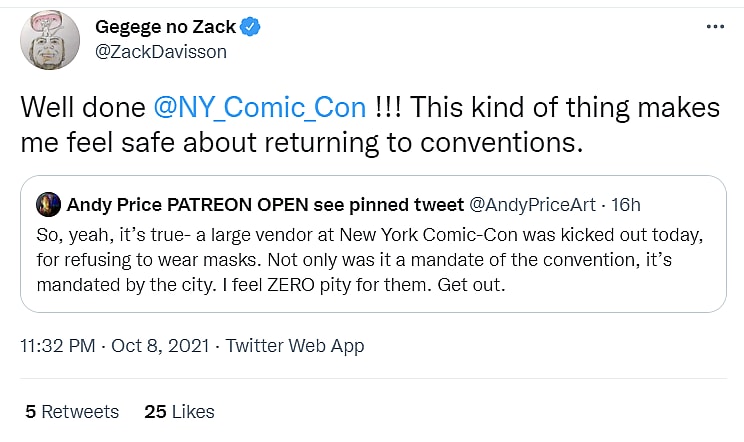View the 25 Likes list

click(x=179, y=411)
